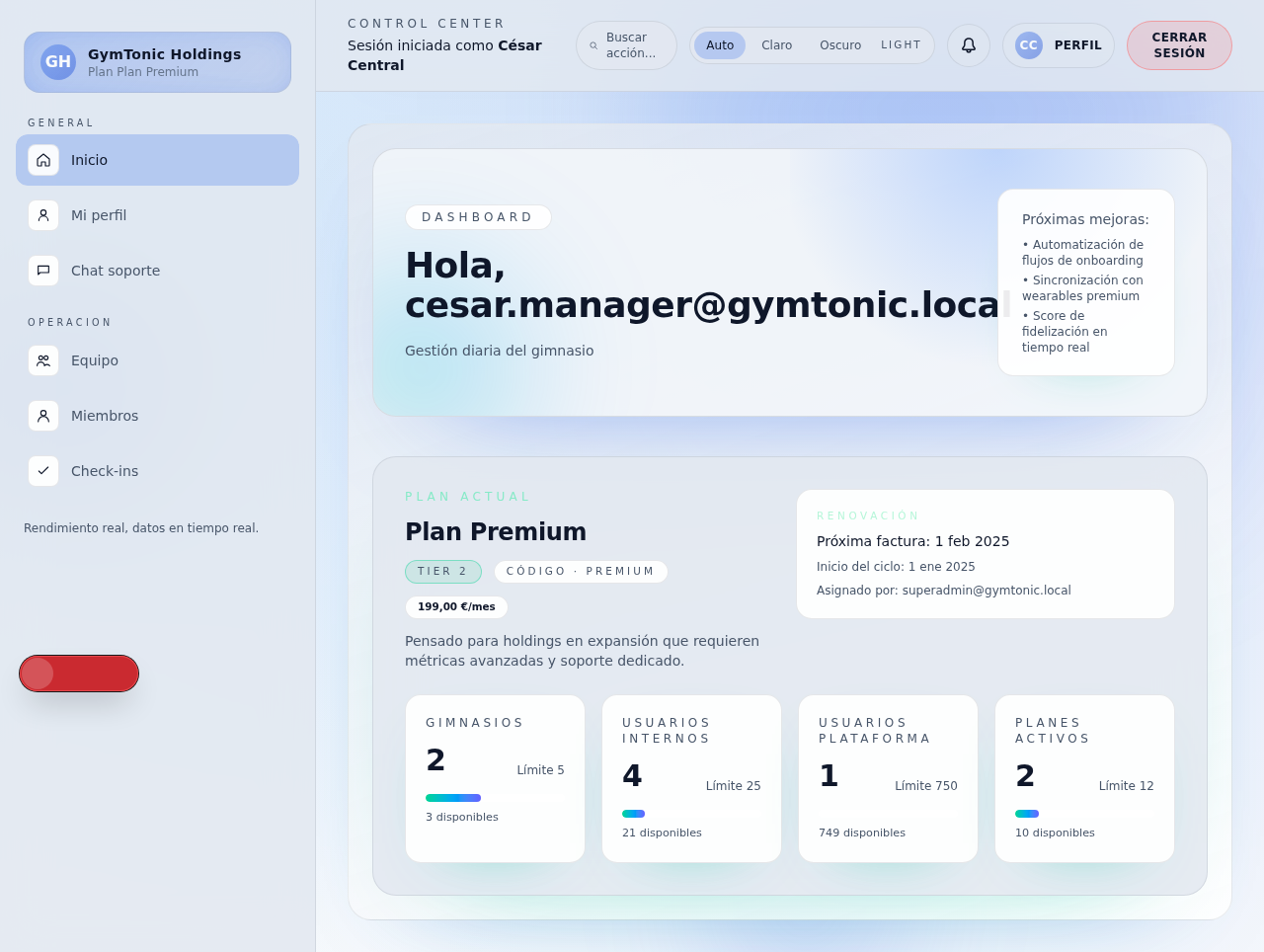Select the Equipo team icon
Image resolution: width=1264 pixels, height=952 pixels.
pyautogui.click(x=43, y=360)
